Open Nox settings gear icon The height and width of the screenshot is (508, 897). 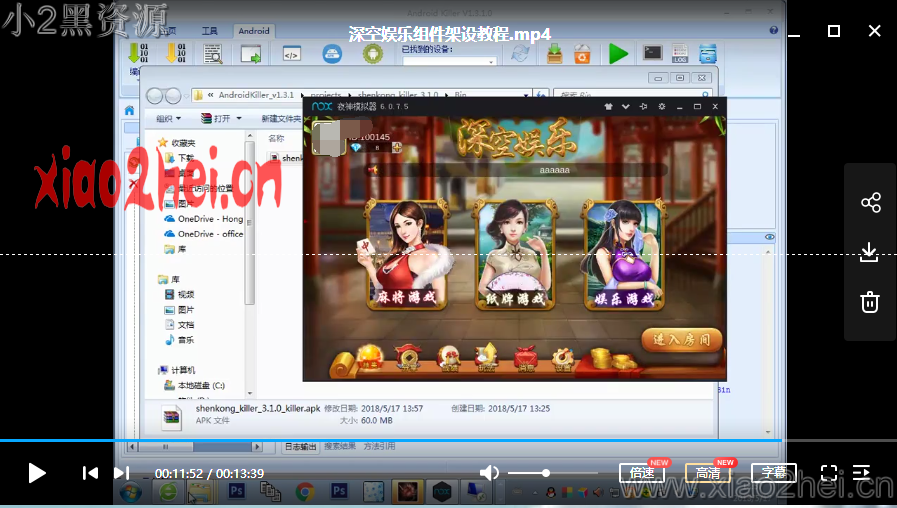(662, 106)
